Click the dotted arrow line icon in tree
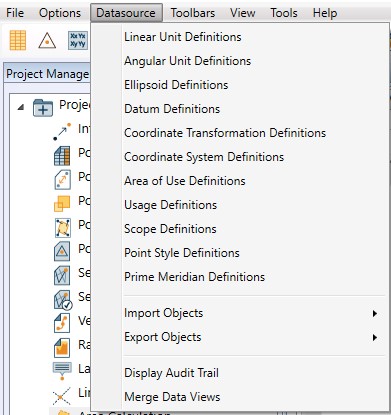 [62, 131]
